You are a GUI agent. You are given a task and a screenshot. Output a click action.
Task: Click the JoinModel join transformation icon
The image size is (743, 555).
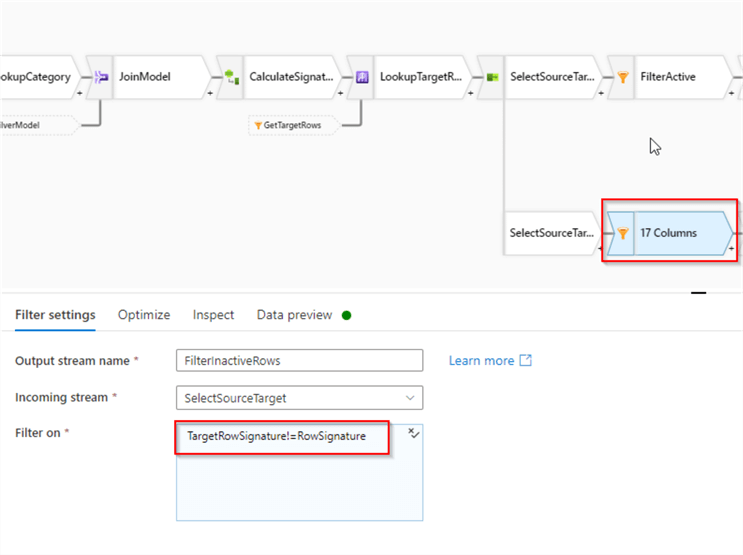click(x=101, y=77)
